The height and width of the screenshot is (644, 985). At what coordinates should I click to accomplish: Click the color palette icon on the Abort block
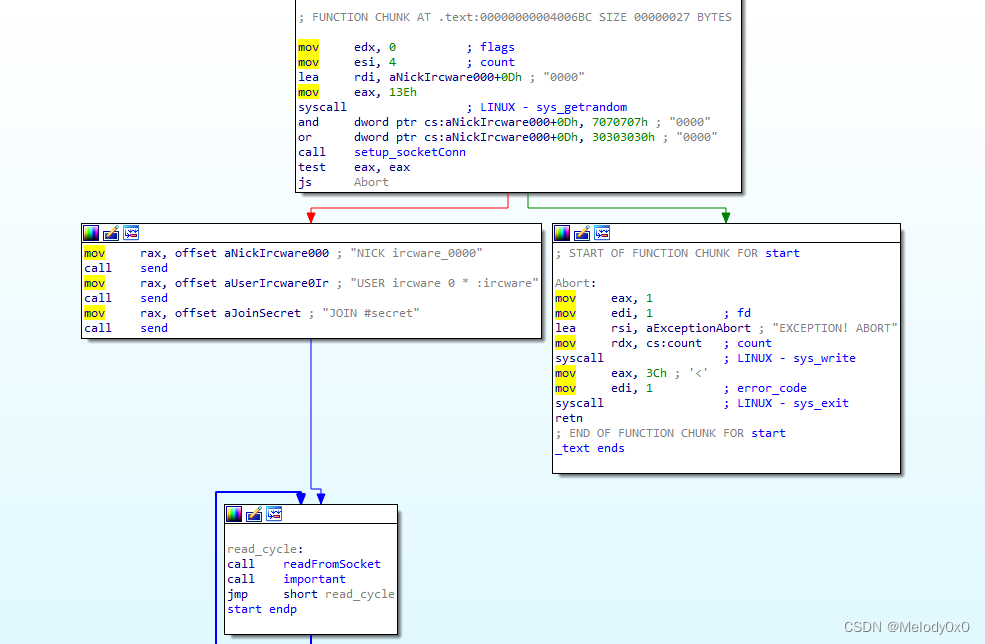pos(562,232)
